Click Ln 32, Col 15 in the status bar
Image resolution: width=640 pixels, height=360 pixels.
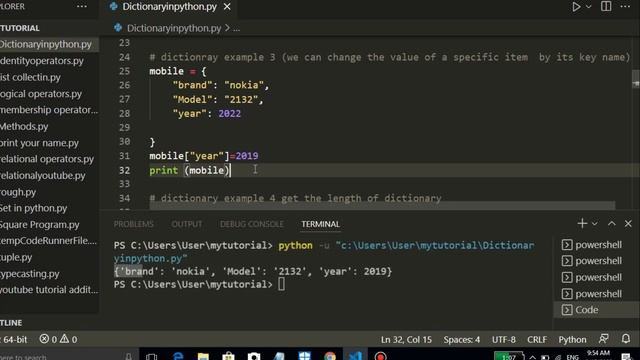point(406,340)
